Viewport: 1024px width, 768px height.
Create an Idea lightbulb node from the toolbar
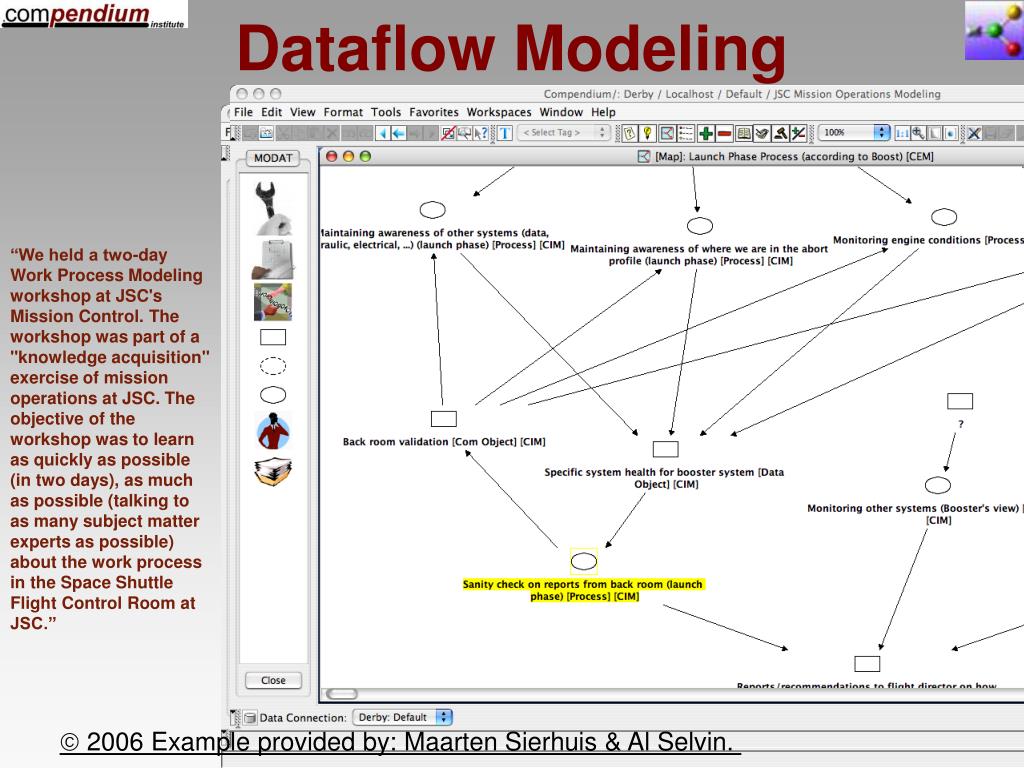click(647, 133)
